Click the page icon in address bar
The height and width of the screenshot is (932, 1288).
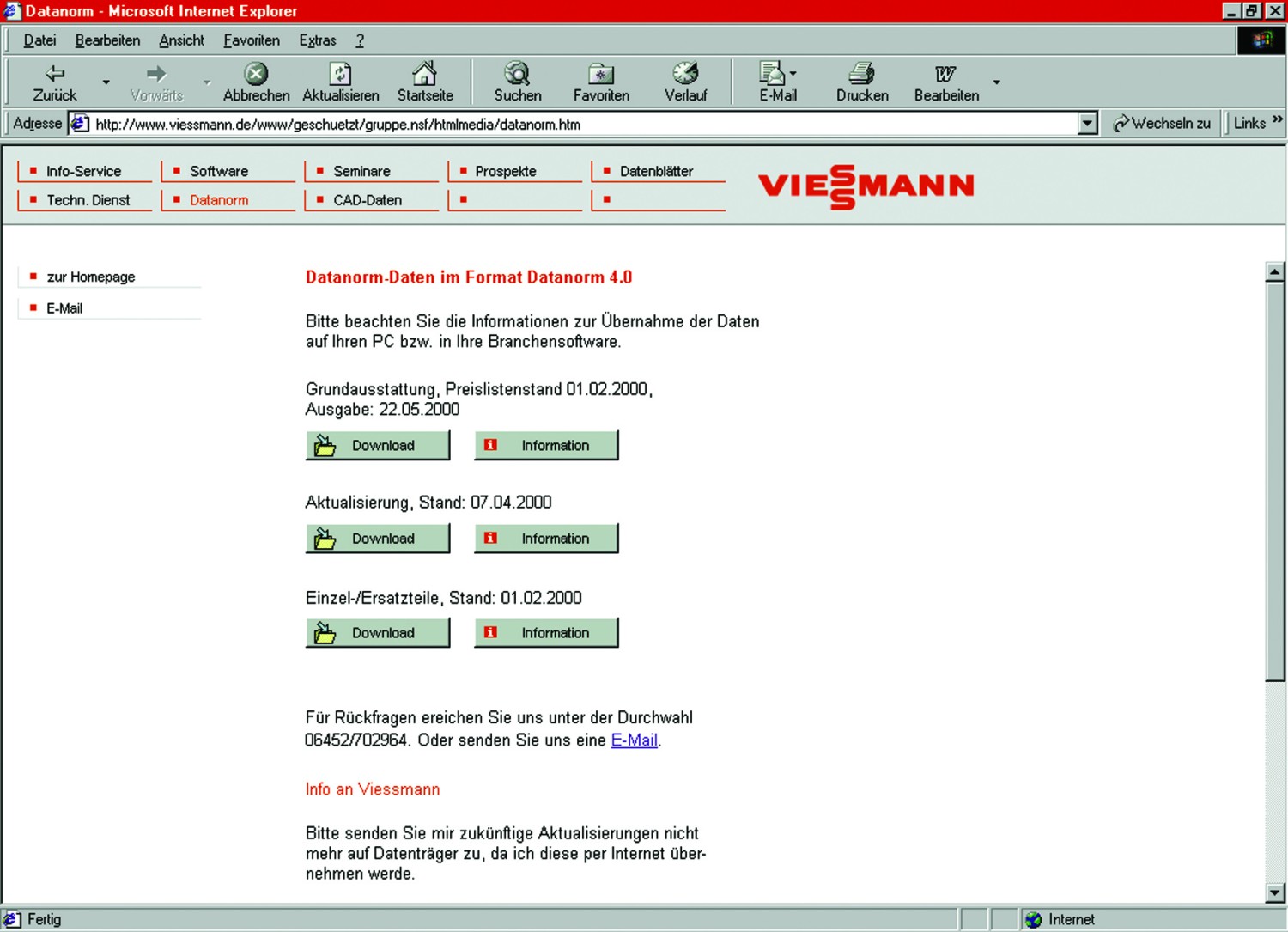(x=80, y=124)
